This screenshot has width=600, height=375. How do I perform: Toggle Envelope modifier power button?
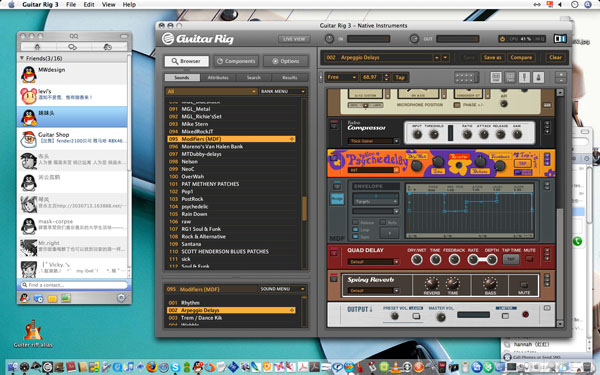[337, 186]
